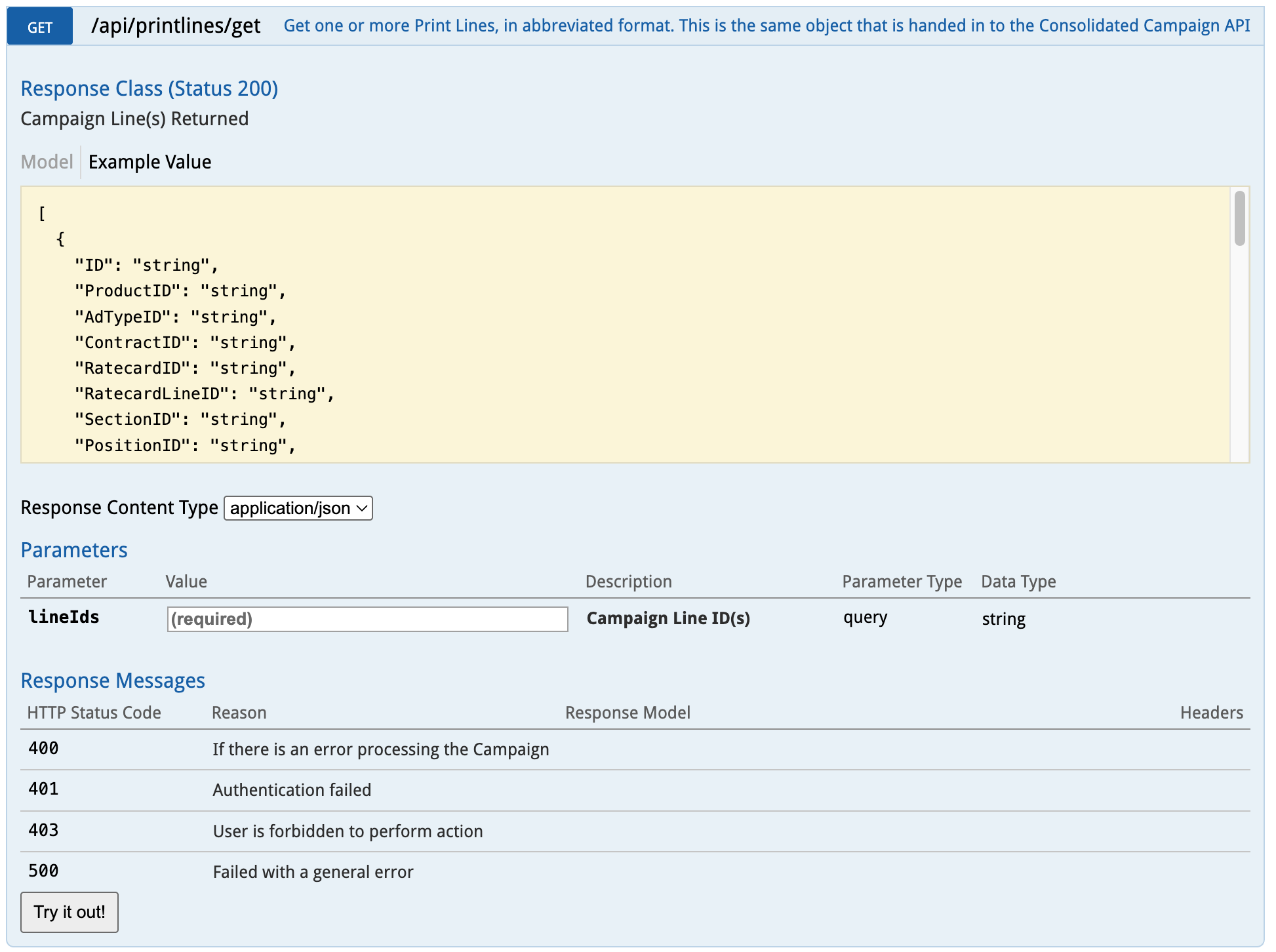The image size is (1276, 952).
Task: Click the 403 status code entry
Action: click(43, 831)
